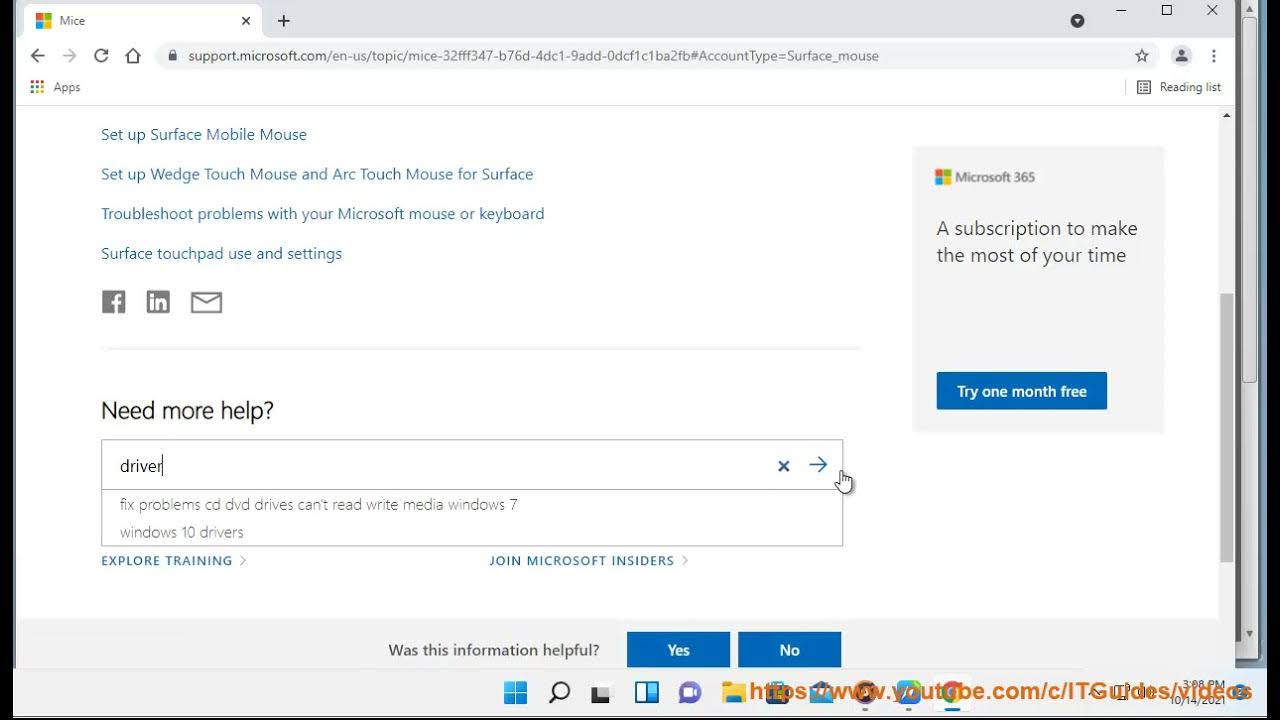1280x720 pixels.
Task: Click Try one month free button
Action: click(x=1022, y=391)
